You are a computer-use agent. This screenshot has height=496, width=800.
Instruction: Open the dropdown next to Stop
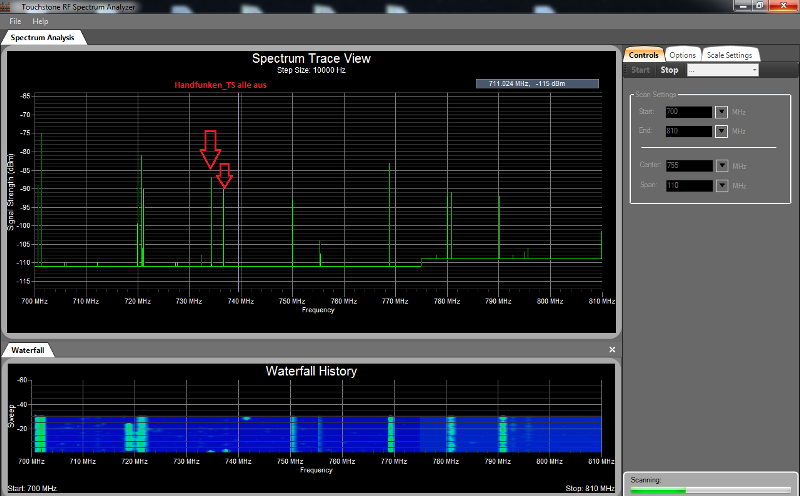(x=722, y=70)
